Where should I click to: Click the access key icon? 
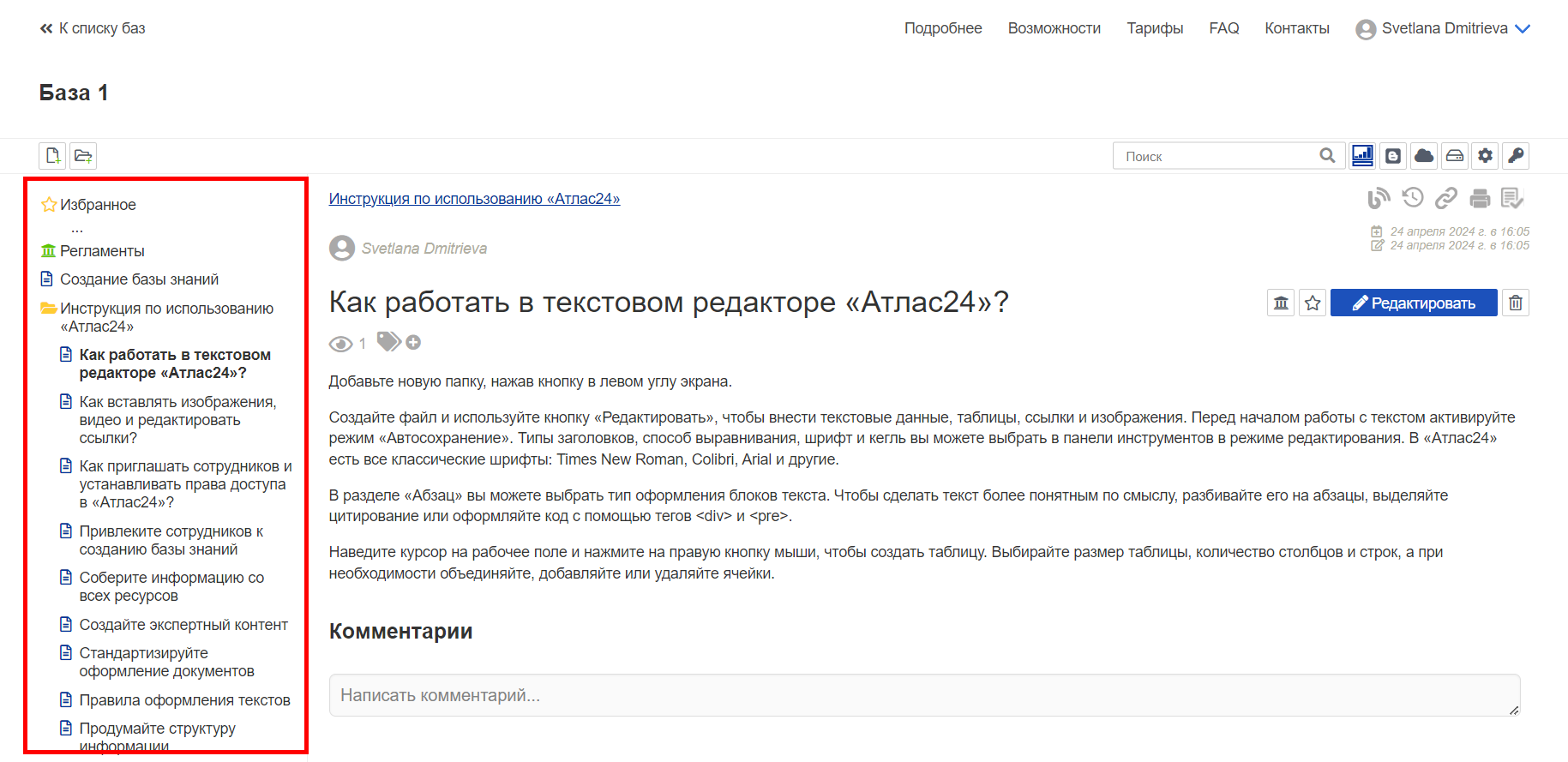1517,156
